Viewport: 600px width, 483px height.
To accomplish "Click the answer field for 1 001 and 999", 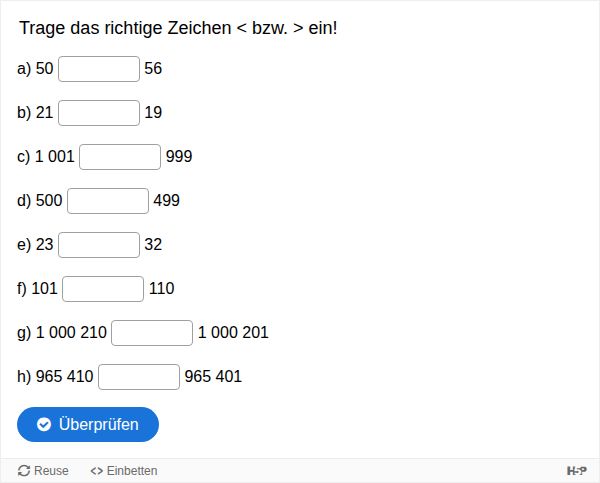I will pyautogui.click(x=120, y=157).
